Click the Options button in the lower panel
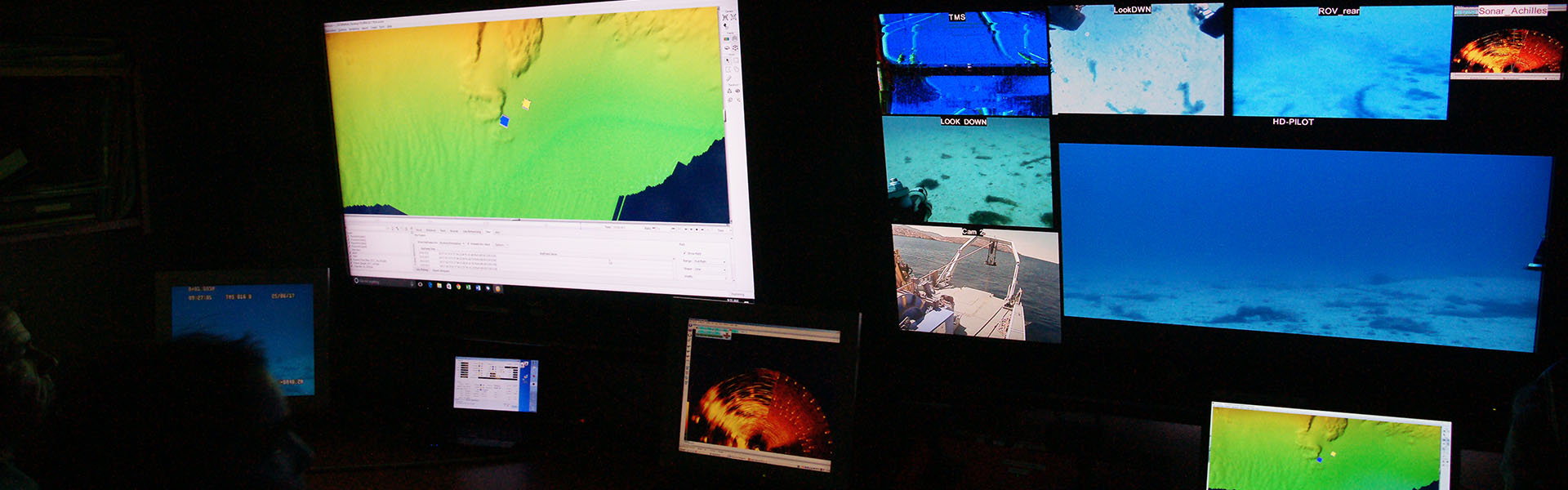 500,244
